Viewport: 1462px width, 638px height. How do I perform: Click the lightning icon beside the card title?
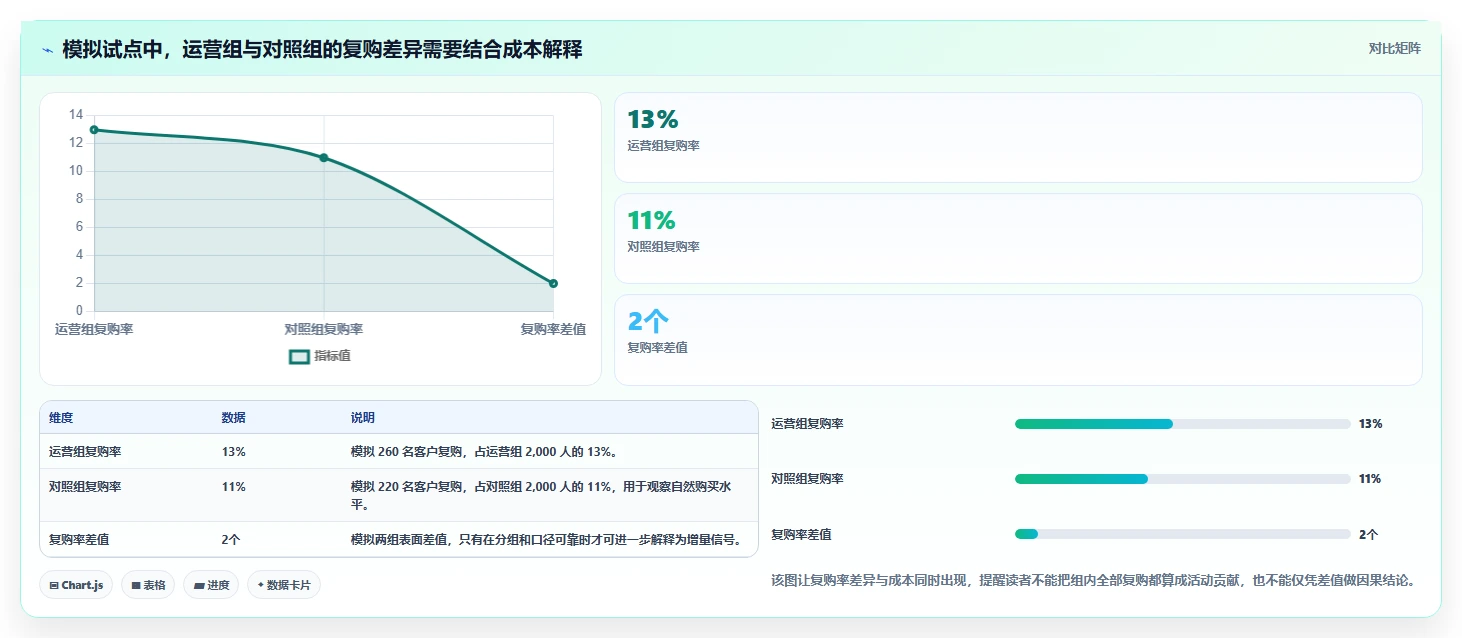coord(47,49)
